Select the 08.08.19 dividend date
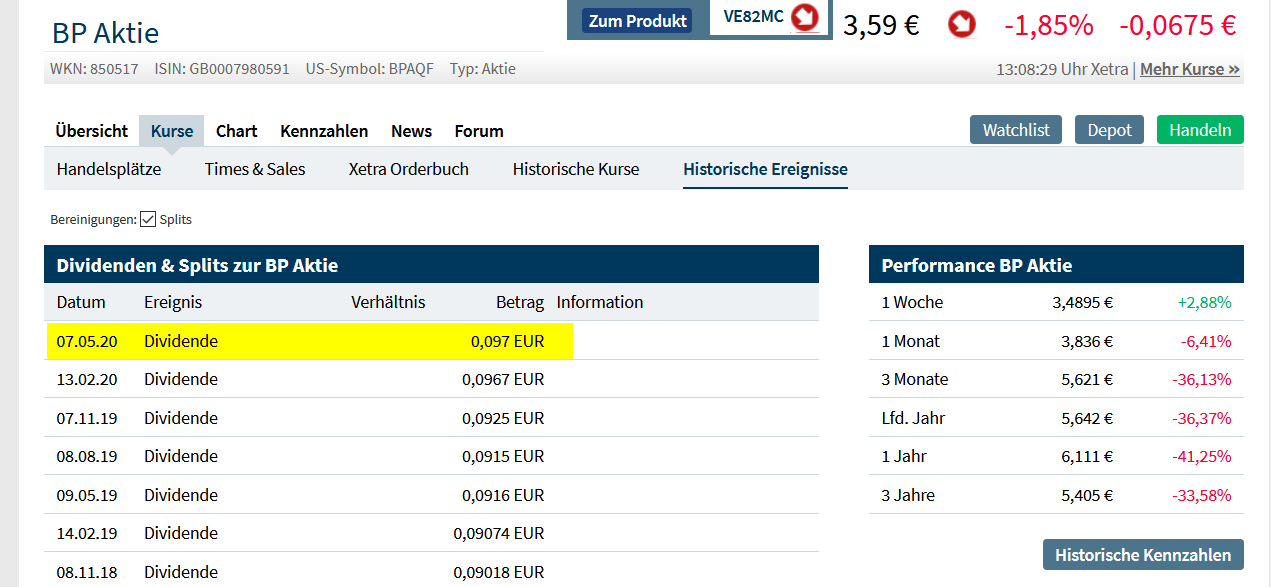 click(x=87, y=456)
